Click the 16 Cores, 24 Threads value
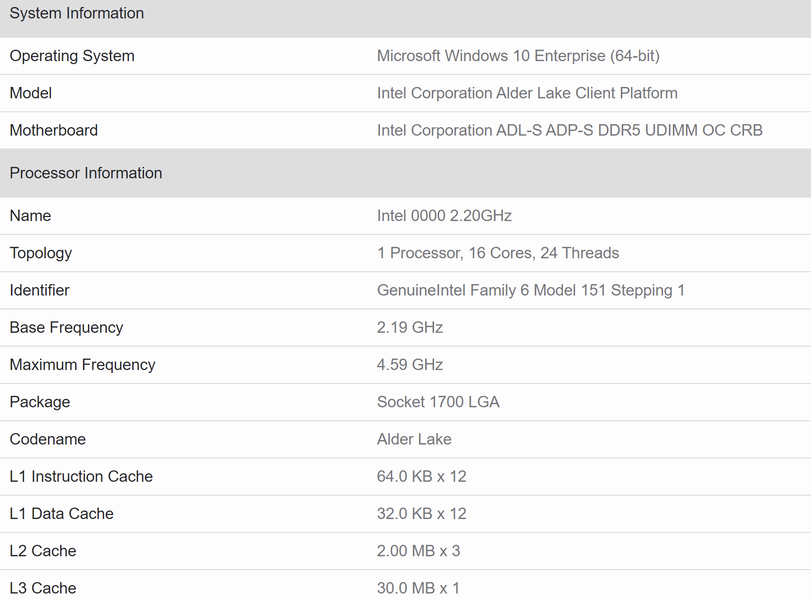This screenshot has height=600, width=811. [x=498, y=253]
